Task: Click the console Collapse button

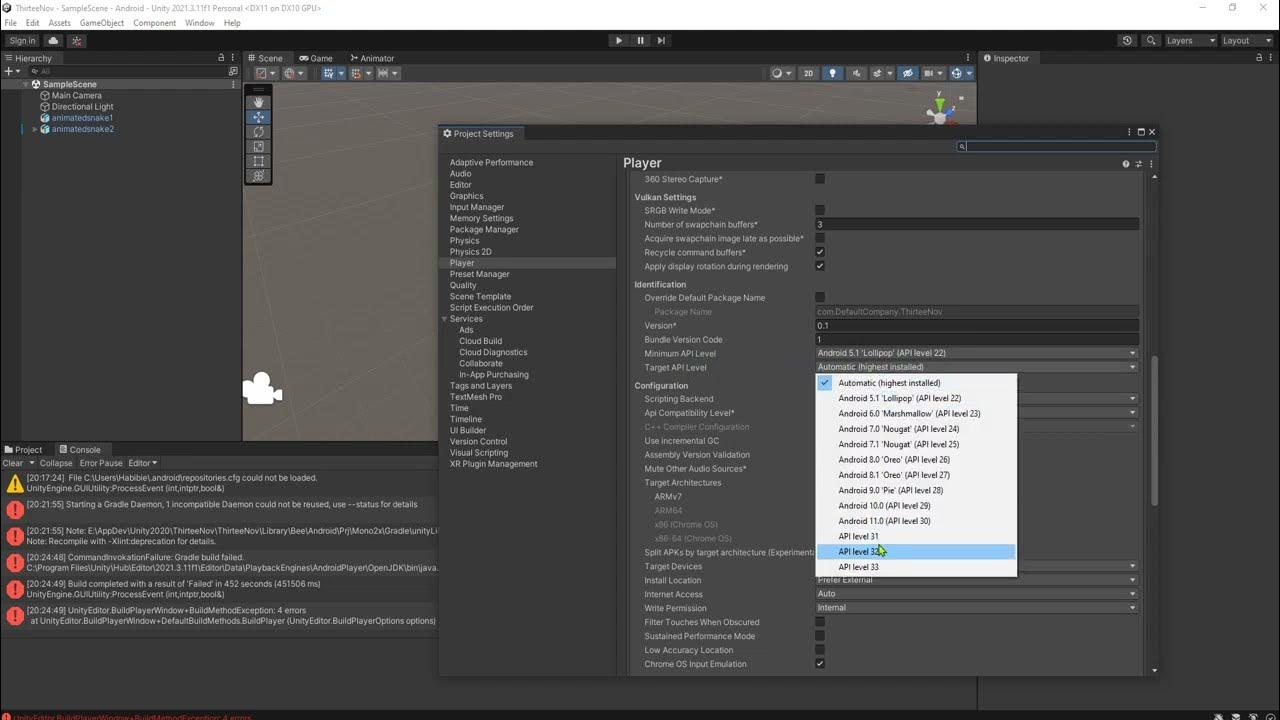Action: 56,463
